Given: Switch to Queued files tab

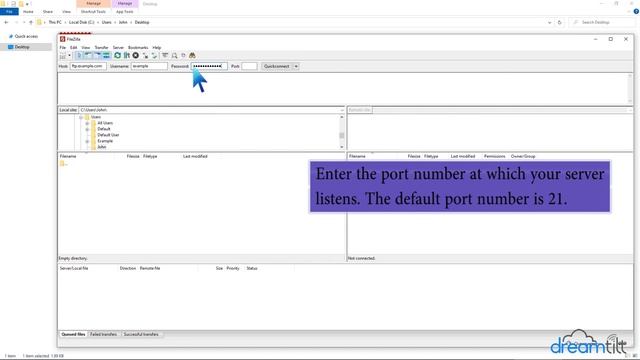Looking at the screenshot, I should tap(73, 334).
